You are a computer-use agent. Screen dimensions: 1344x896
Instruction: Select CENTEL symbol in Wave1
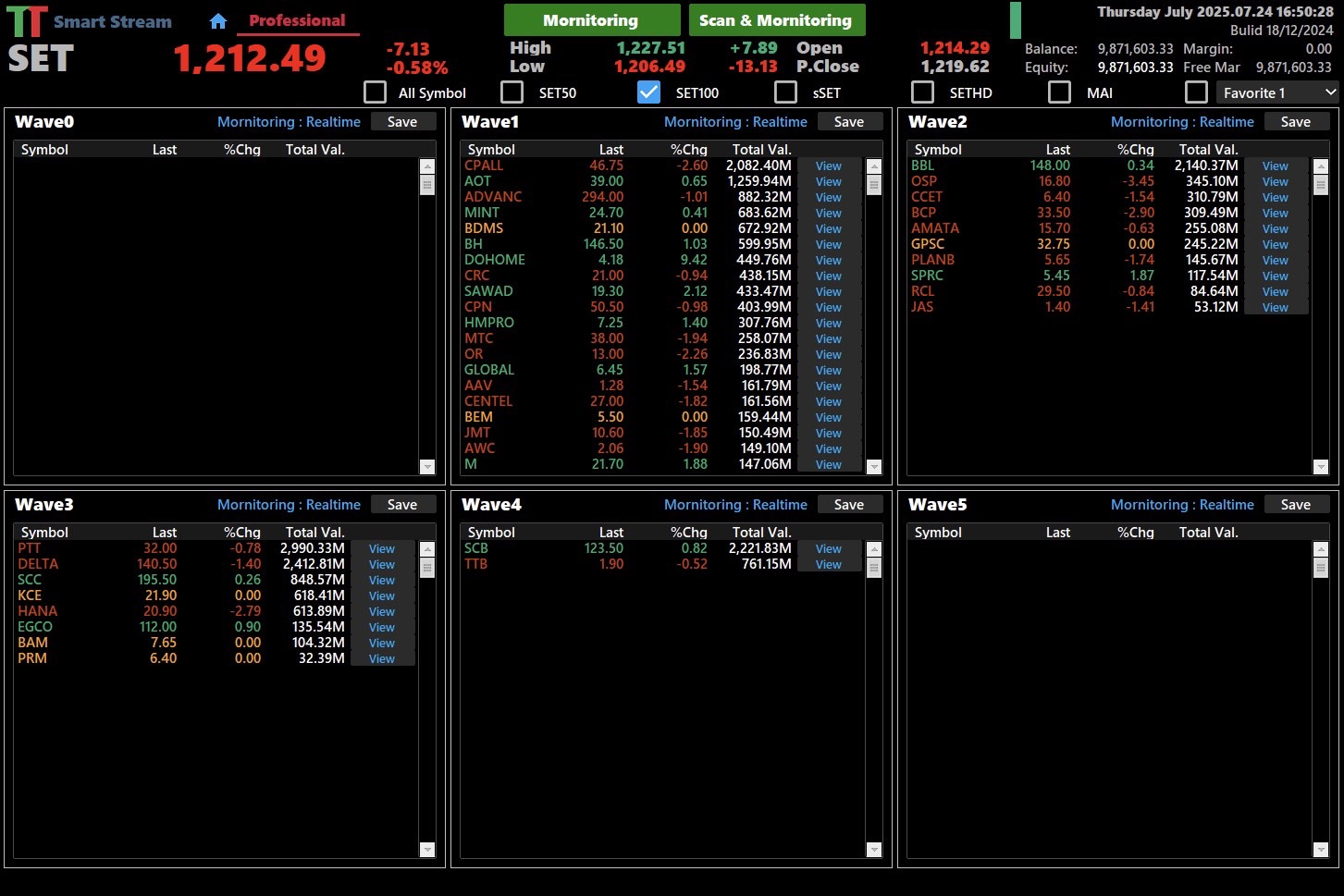pos(488,401)
